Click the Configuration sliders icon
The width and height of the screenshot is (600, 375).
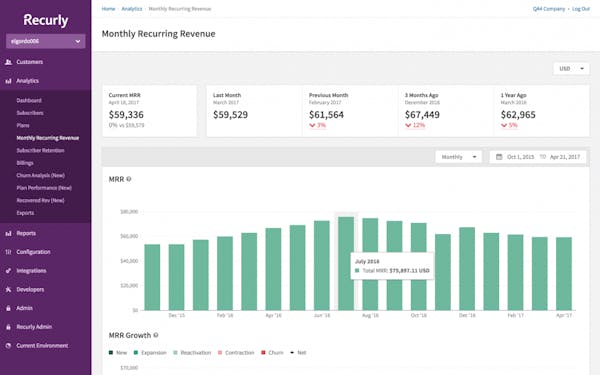pos(8,252)
